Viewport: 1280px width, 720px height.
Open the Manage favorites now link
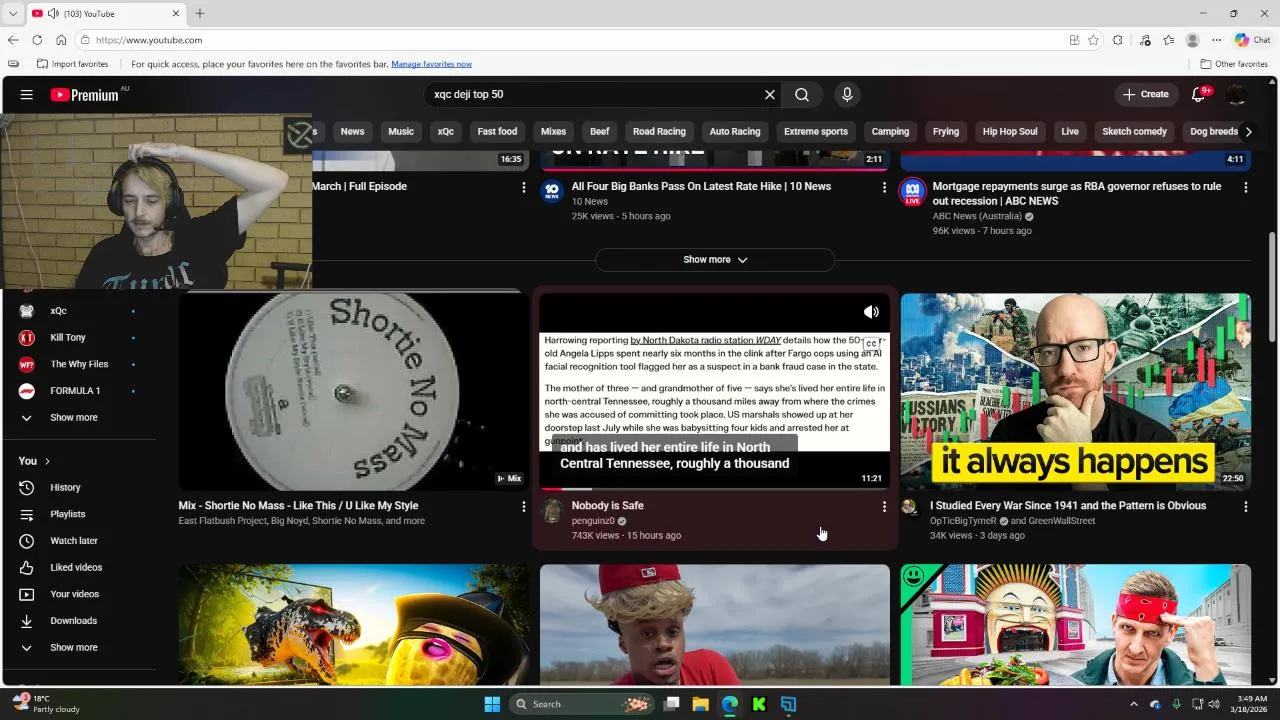[431, 64]
